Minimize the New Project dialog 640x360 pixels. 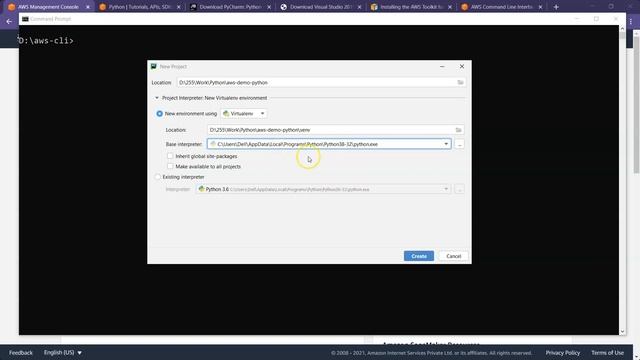pos(442,67)
